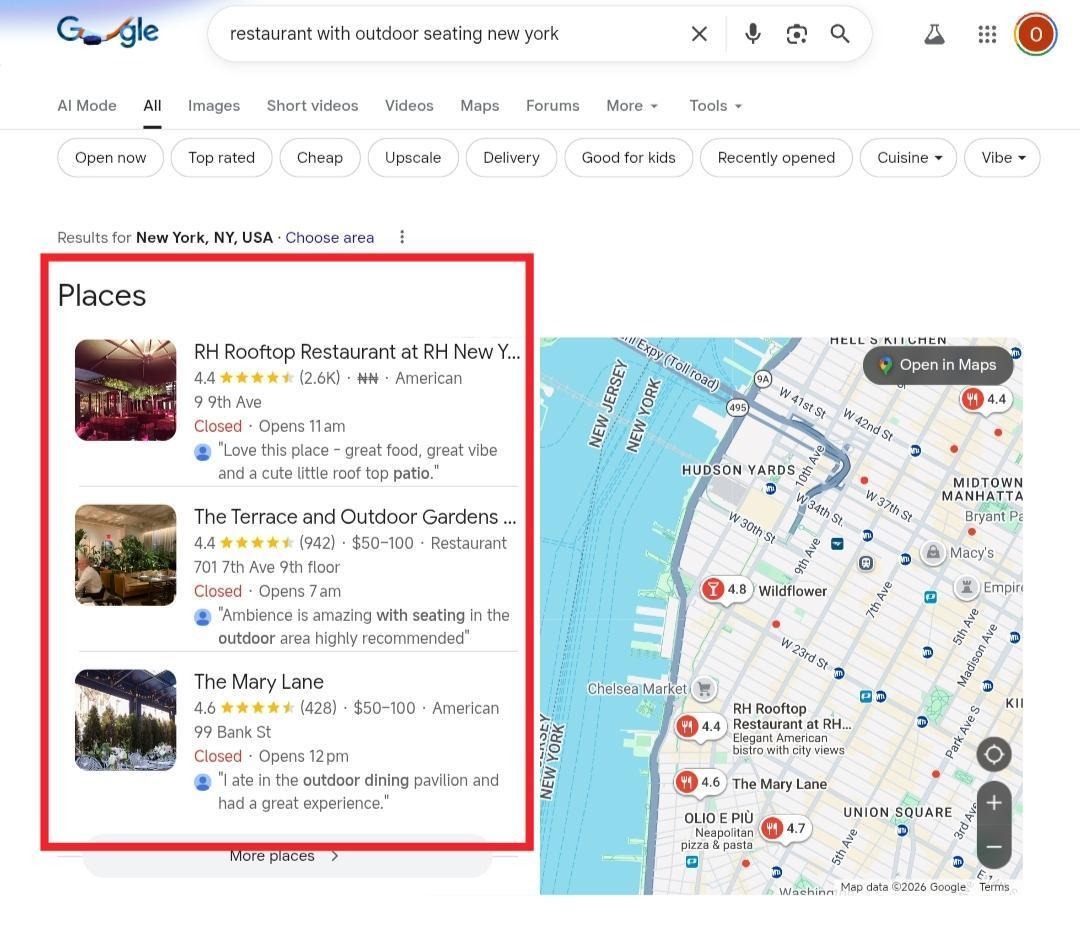This screenshot has width=1080, height=927.
Task: Open The Mary Lane listing title
Action: click(258, 682)
